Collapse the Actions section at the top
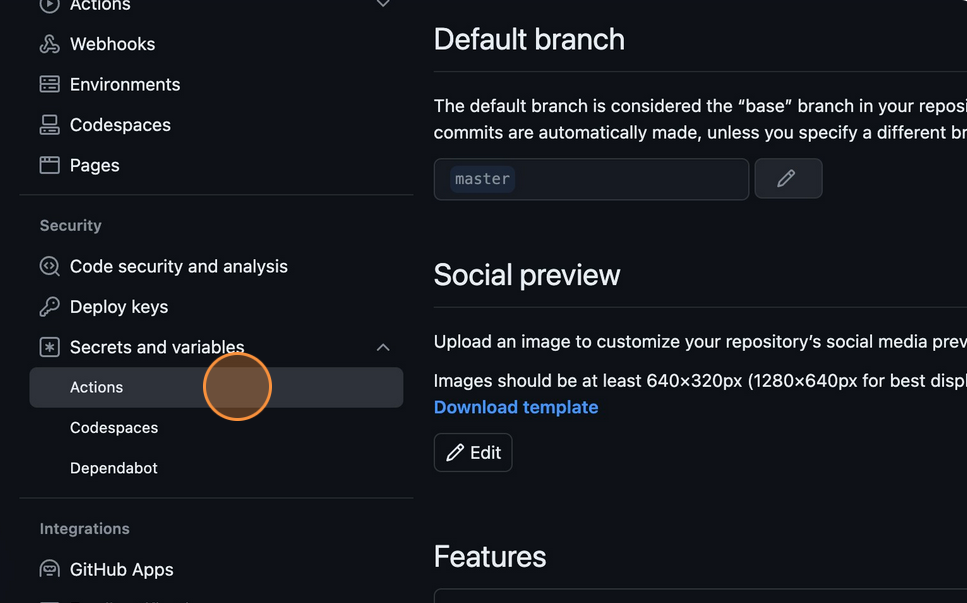Image resolution: width=967 pixels, height=603 pixels. (383, 4)
